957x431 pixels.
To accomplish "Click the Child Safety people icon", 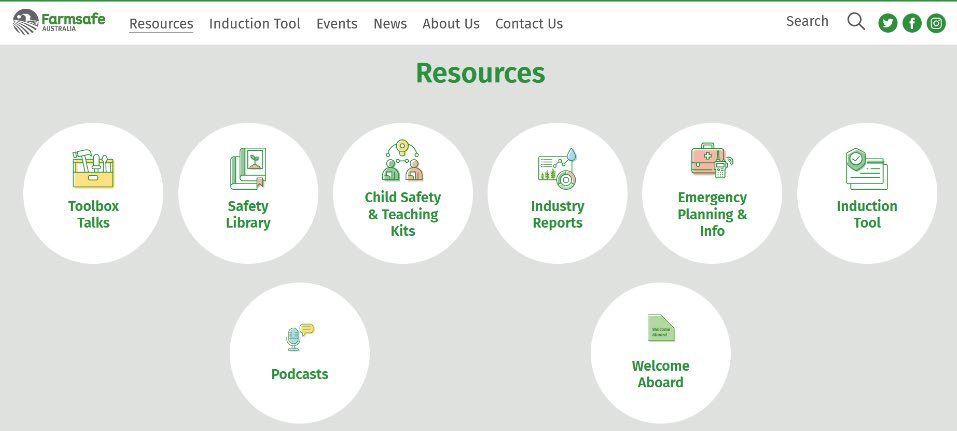I will [403, 161].
